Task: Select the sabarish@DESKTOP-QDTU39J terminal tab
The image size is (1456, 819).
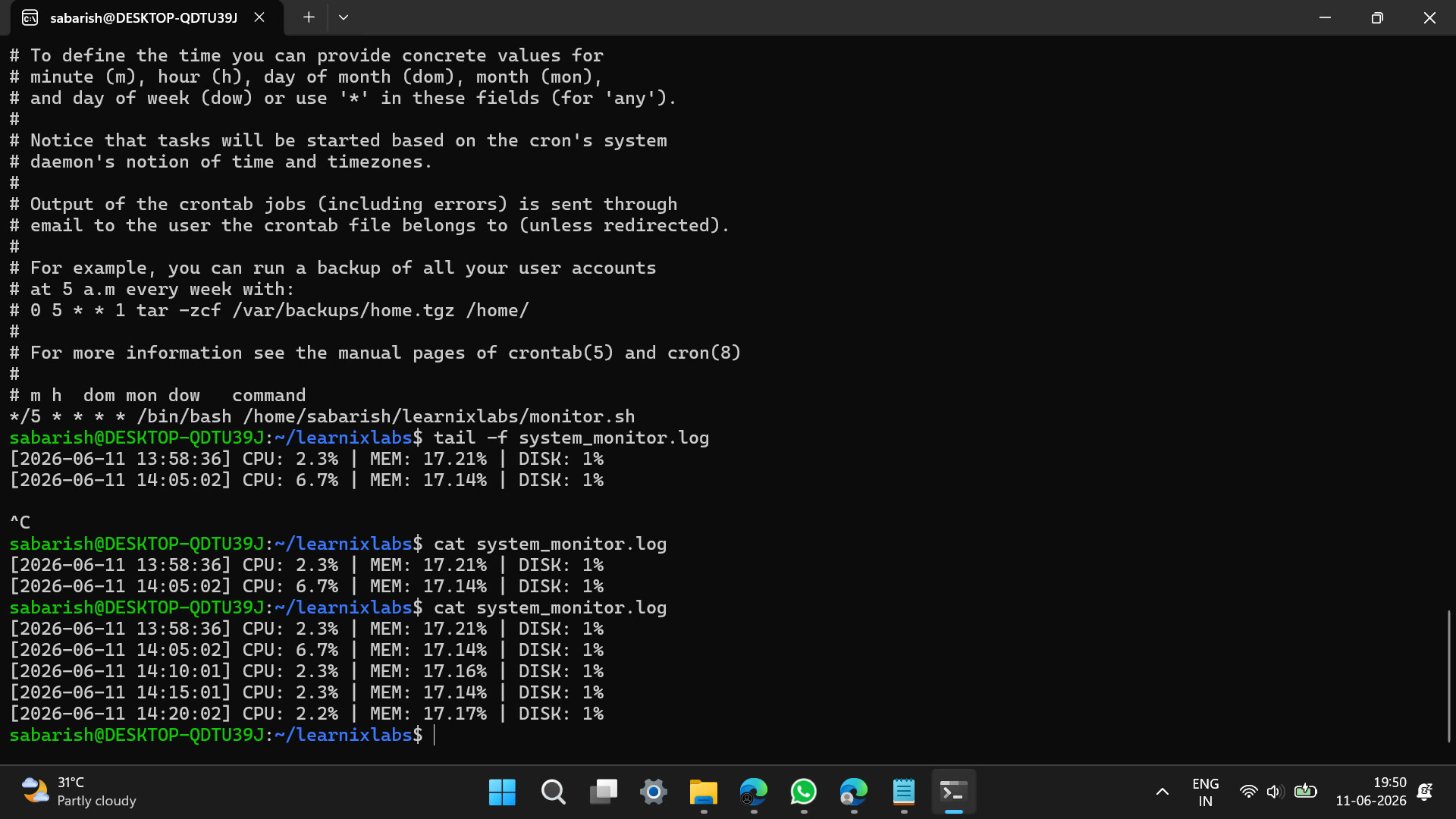Action: point(146,17)
